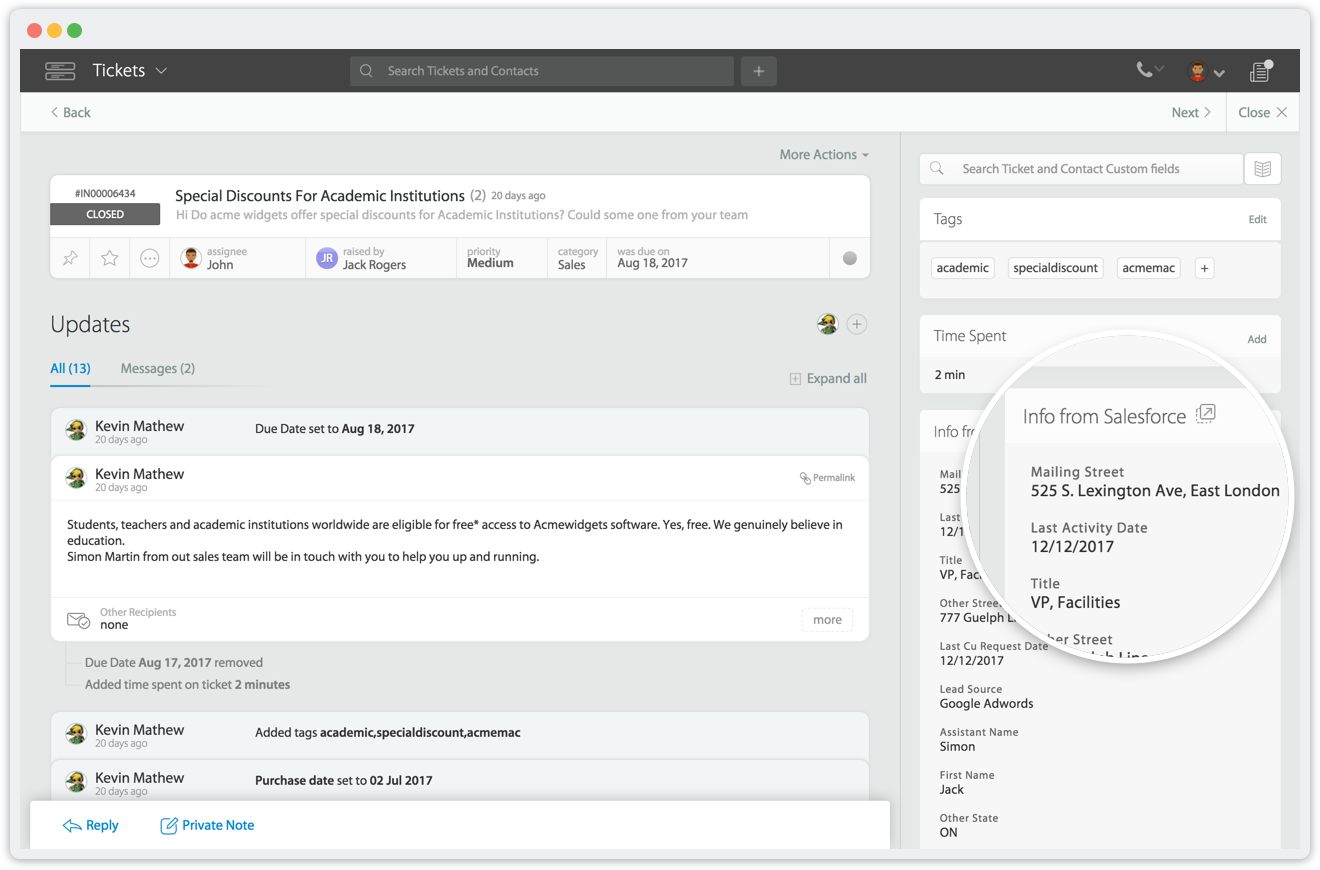
Task: Add a new tag with the plus button
Action: [x=1204, y=268]
